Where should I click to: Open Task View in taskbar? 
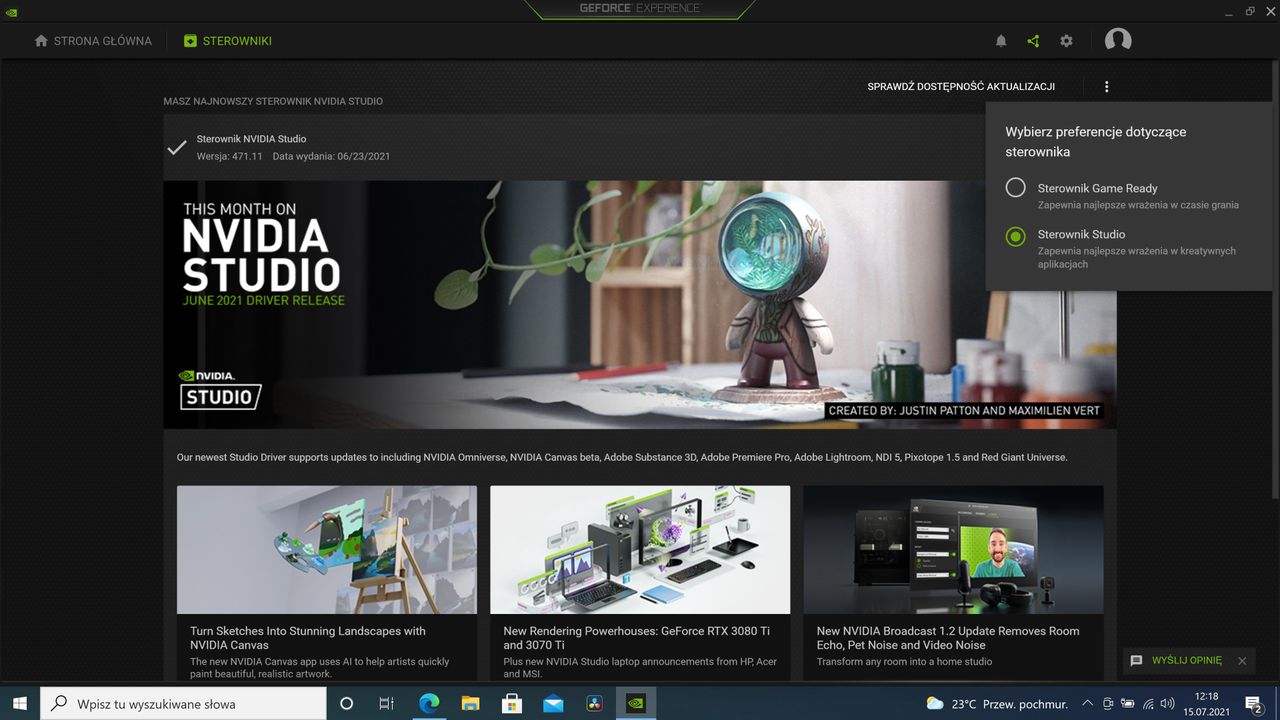click(387, 703)
